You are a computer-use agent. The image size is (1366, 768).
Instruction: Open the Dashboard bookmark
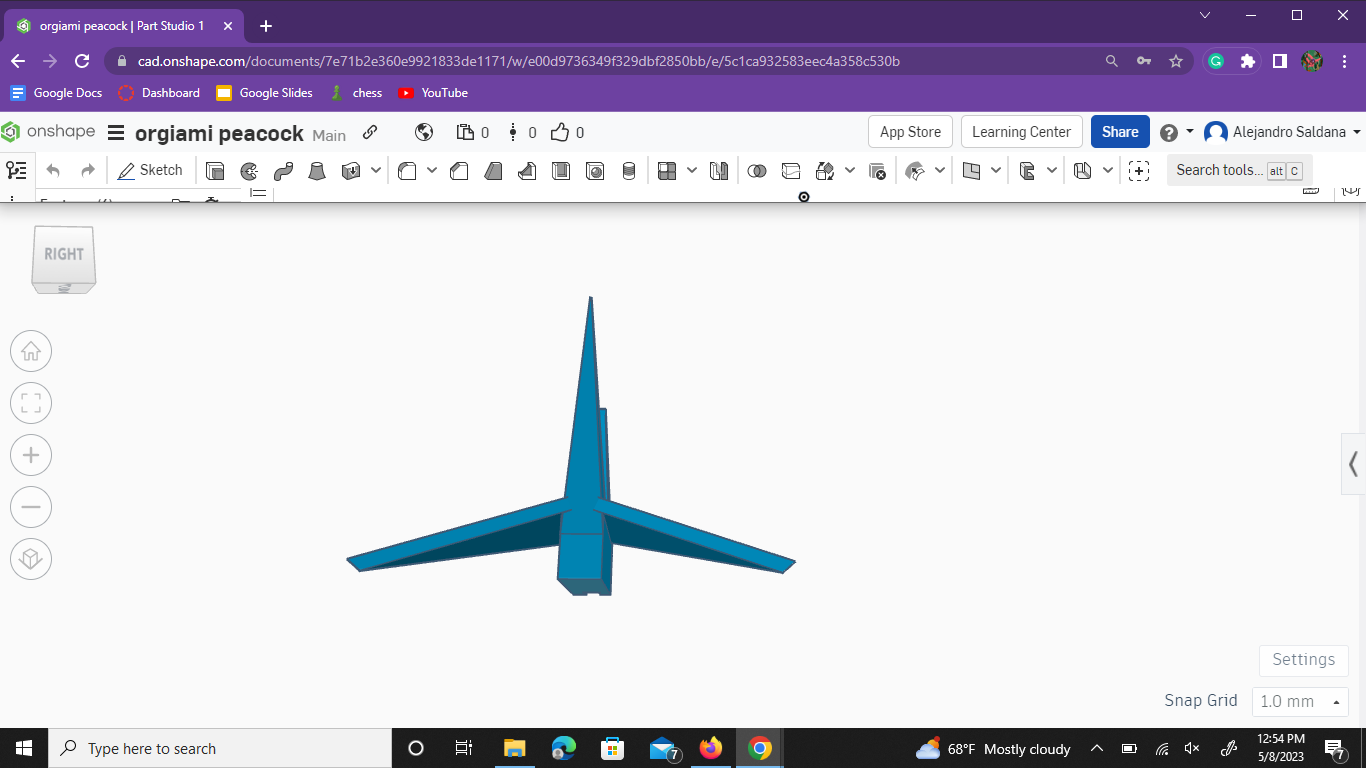pyautogui.click(x=159, y=93)
